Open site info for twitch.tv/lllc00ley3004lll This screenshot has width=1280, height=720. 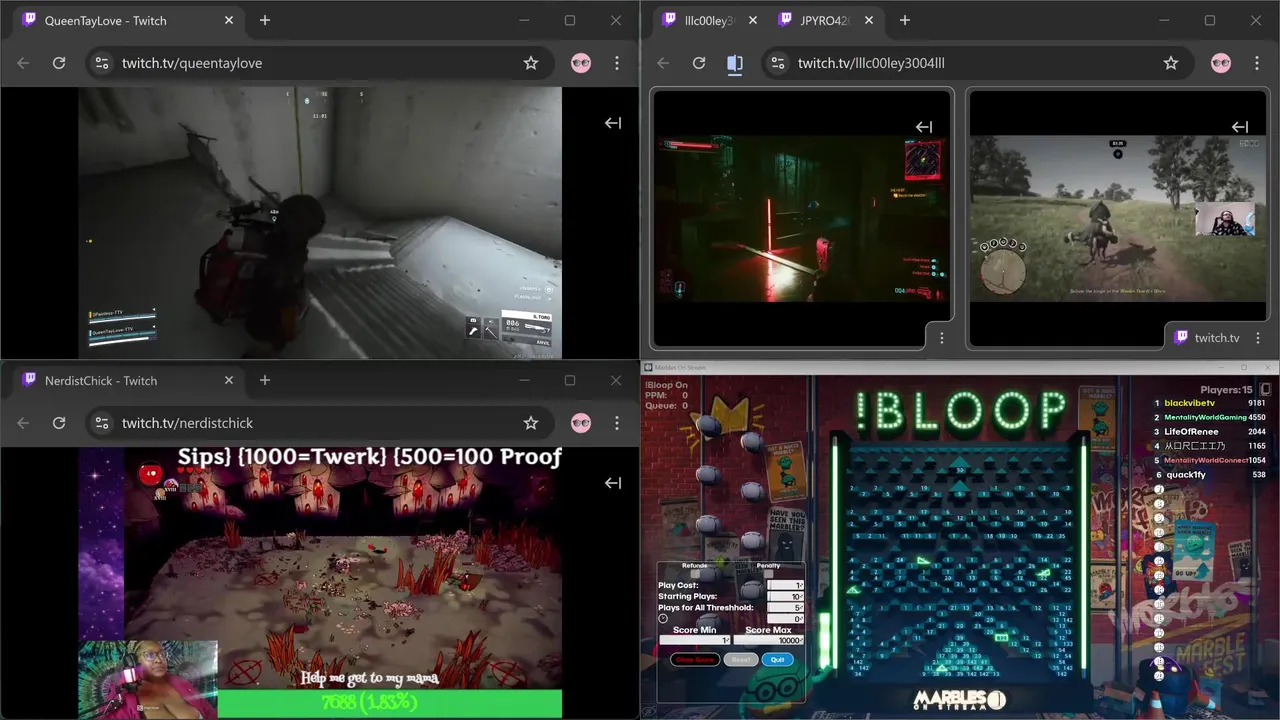(x=777, y=63)
